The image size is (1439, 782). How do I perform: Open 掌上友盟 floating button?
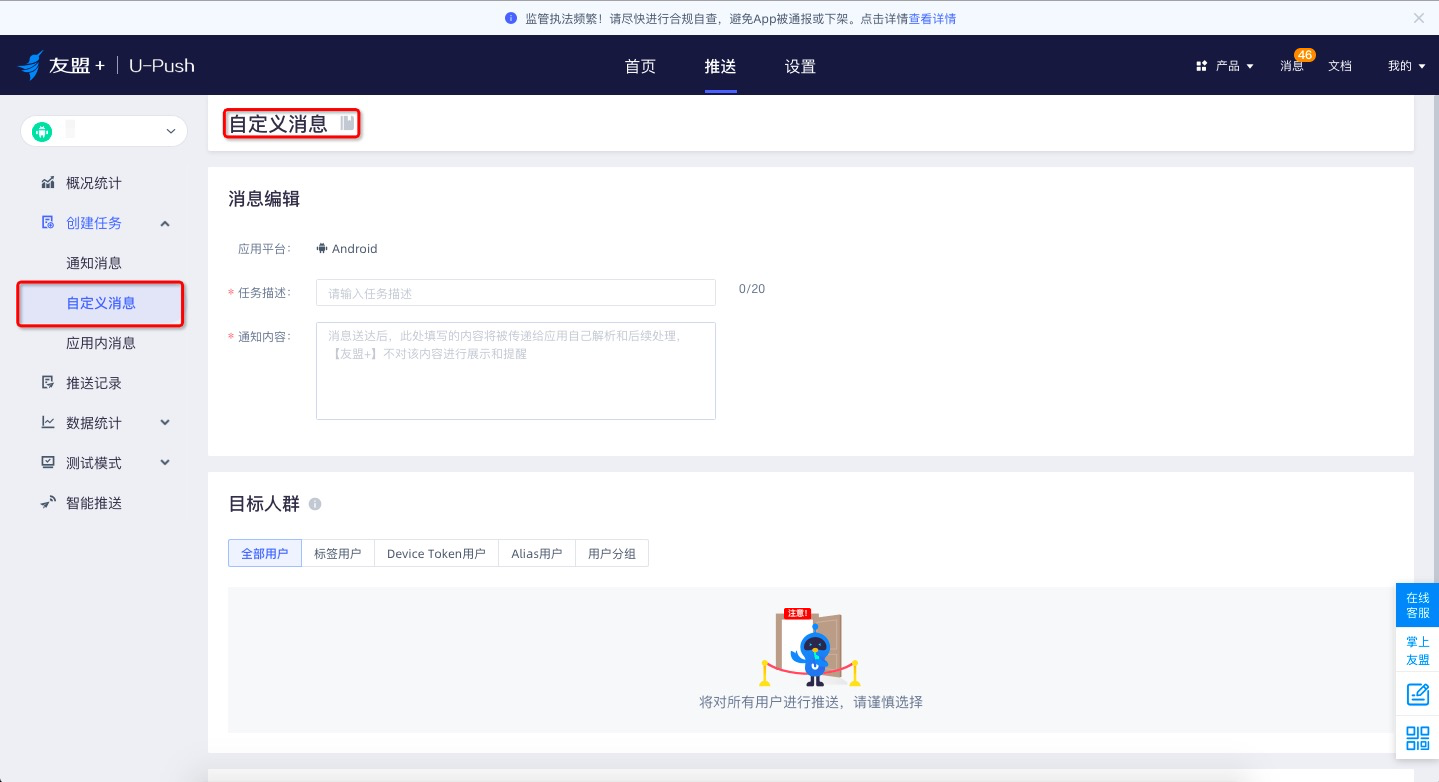click(1417, 650)
